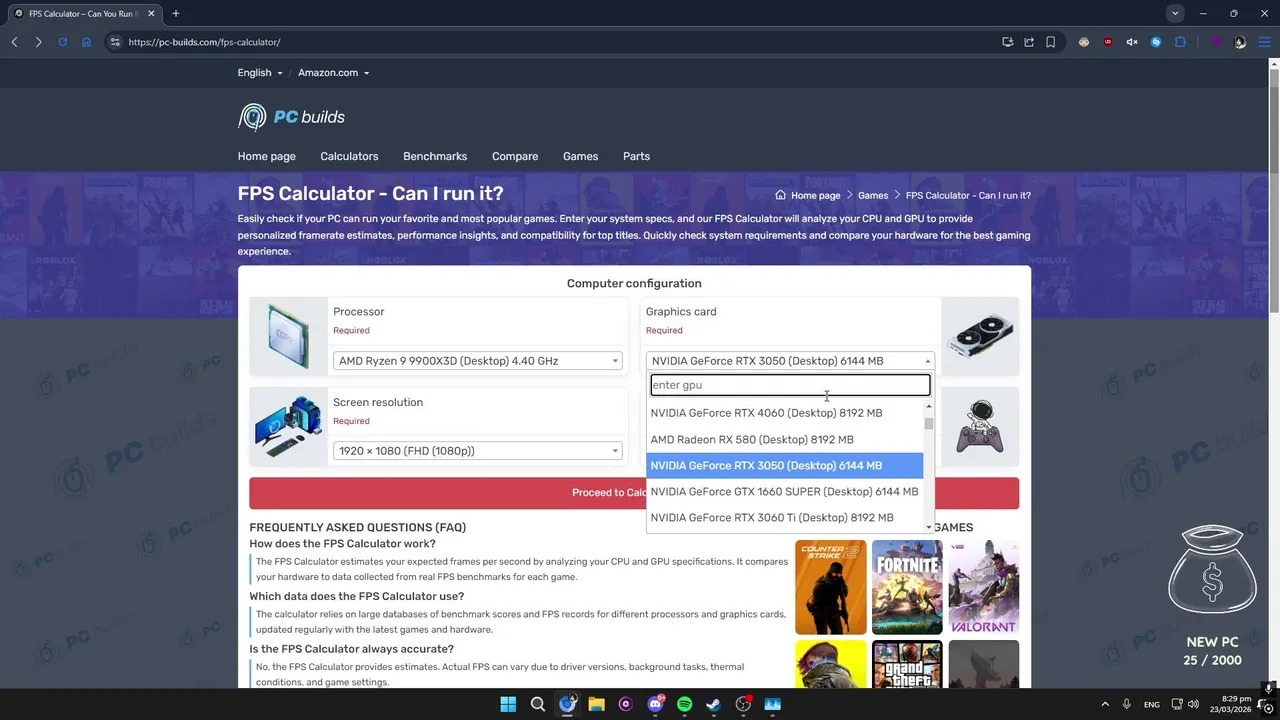Viewport: 1280px width, 720px height.
Task: Open the Amazon.com store dropdown
Action: click(x=333, y=73)
